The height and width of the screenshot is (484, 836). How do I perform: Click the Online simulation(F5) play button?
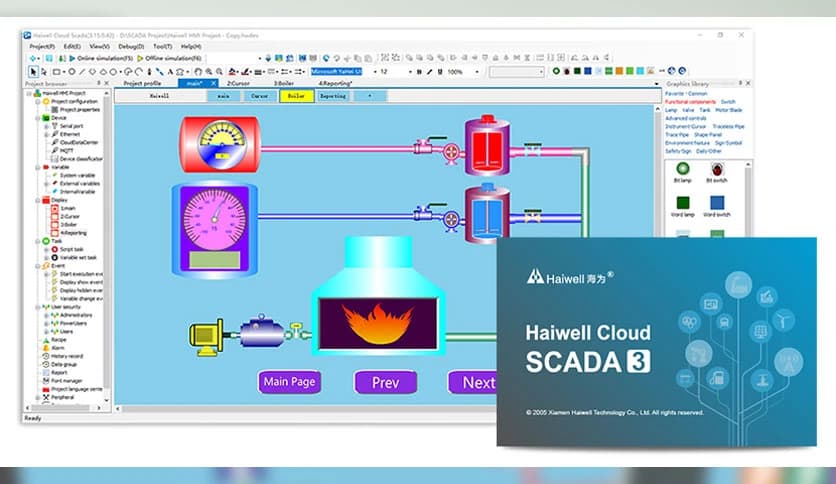coord(72,58)
